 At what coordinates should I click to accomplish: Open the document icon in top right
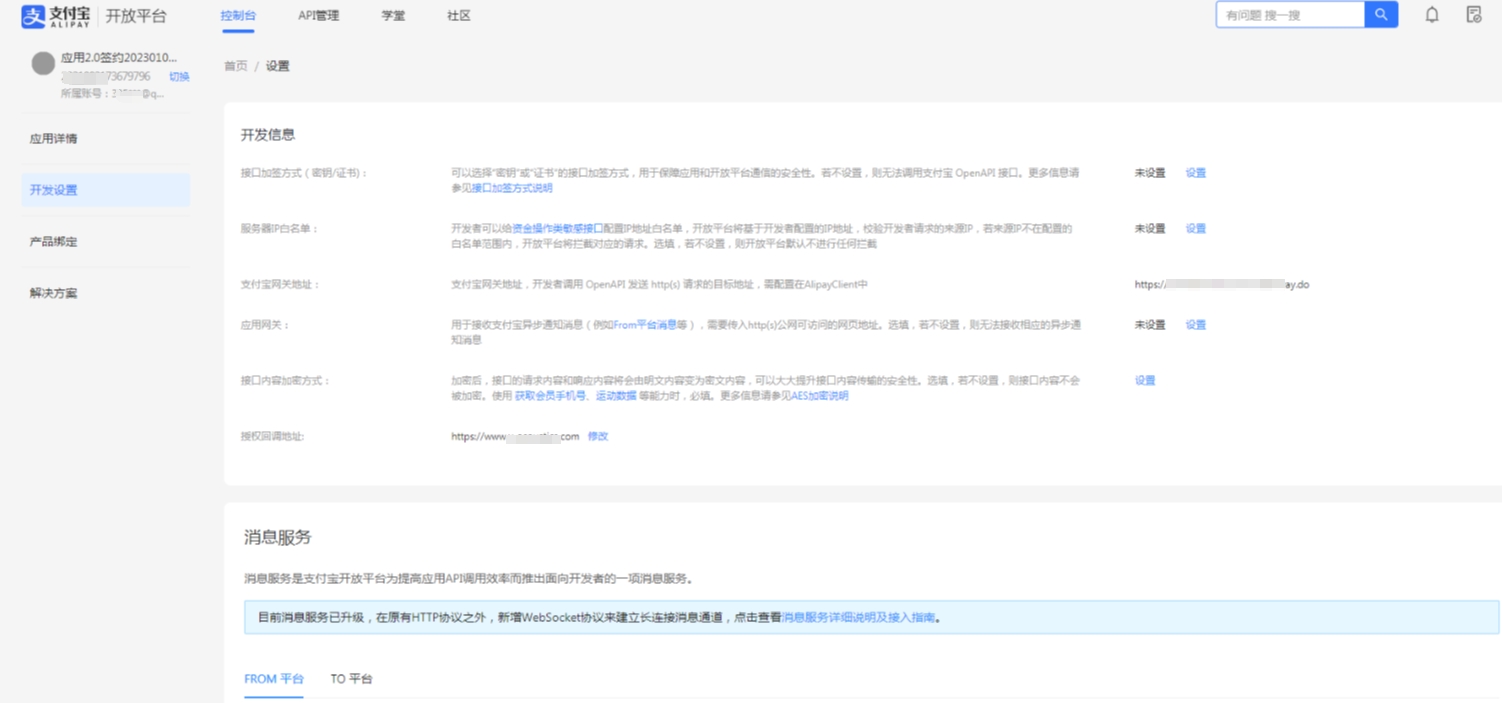click(1473, 15)
